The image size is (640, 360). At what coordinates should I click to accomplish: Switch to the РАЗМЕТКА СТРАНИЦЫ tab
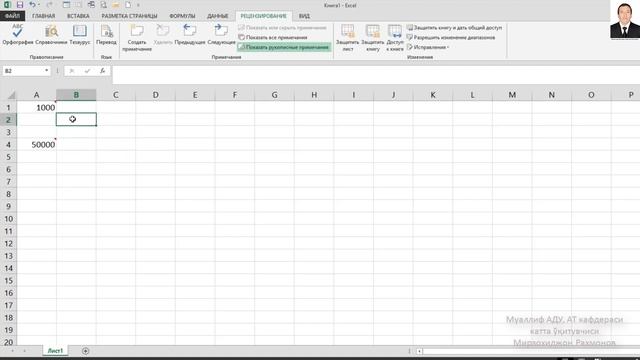click(x=129, y=16)
